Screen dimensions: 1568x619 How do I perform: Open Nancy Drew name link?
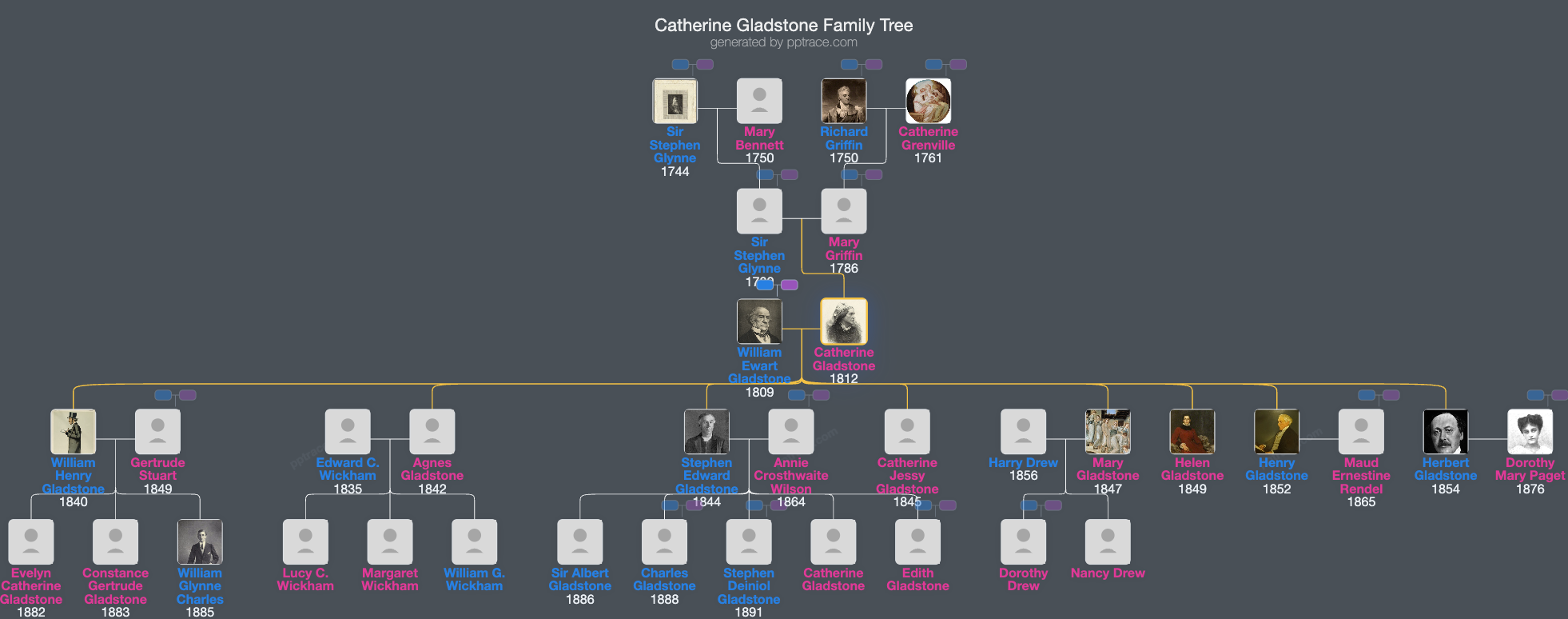pyautogui.click(x=1108, y=573)
